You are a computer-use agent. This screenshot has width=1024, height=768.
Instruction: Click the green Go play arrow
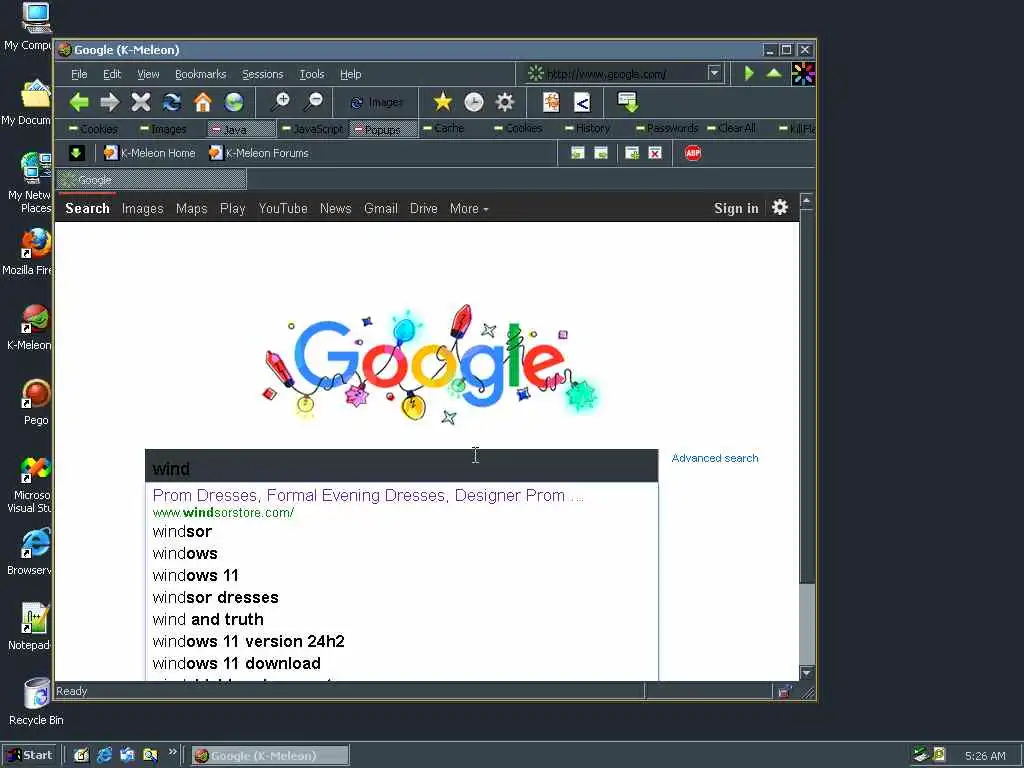click(x=749, y=73)
